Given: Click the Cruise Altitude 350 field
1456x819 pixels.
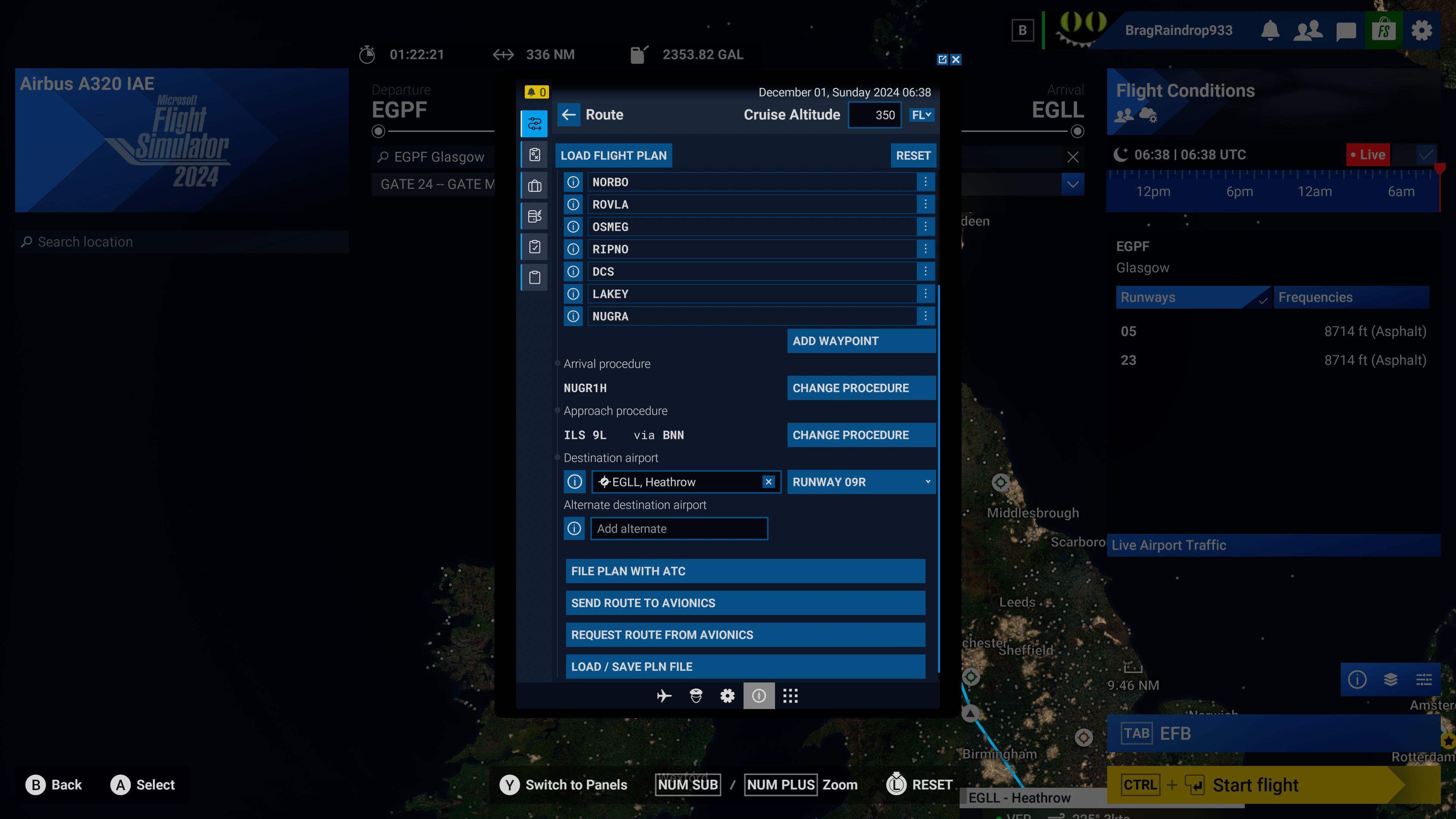Looking at the screenshot, I should tap(874, 115).
